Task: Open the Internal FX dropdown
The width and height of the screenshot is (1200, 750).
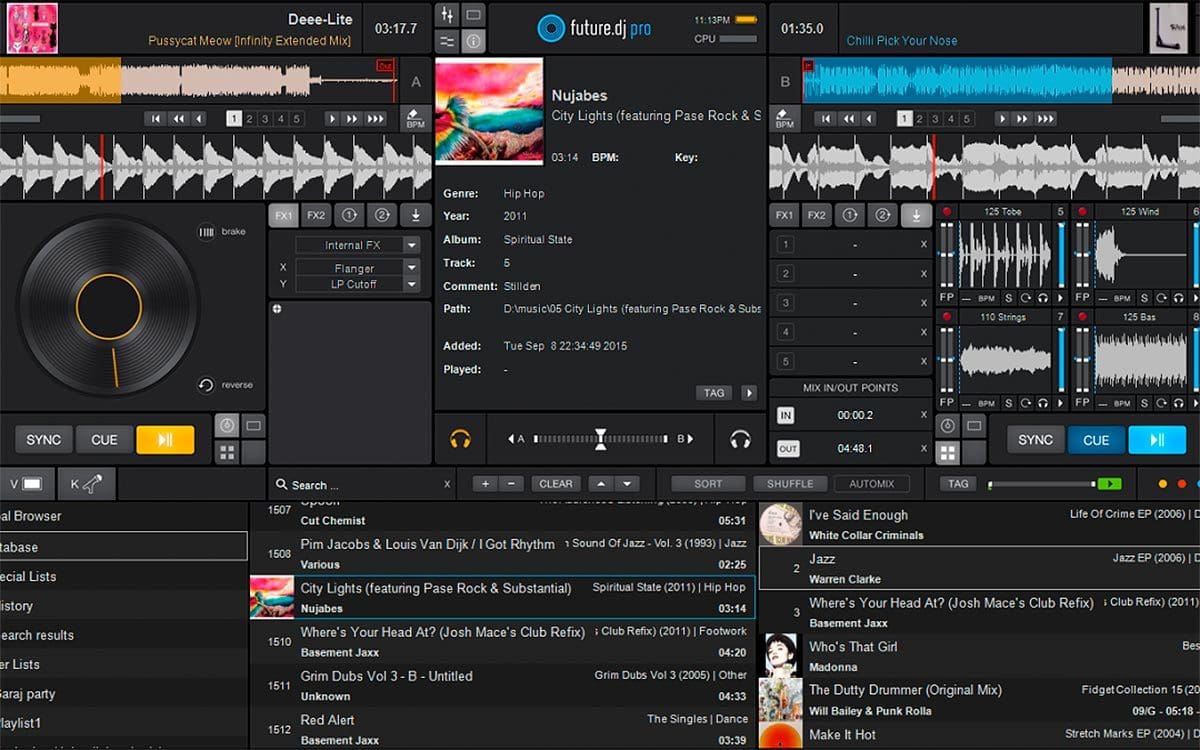Action: [x=411, y=245]
